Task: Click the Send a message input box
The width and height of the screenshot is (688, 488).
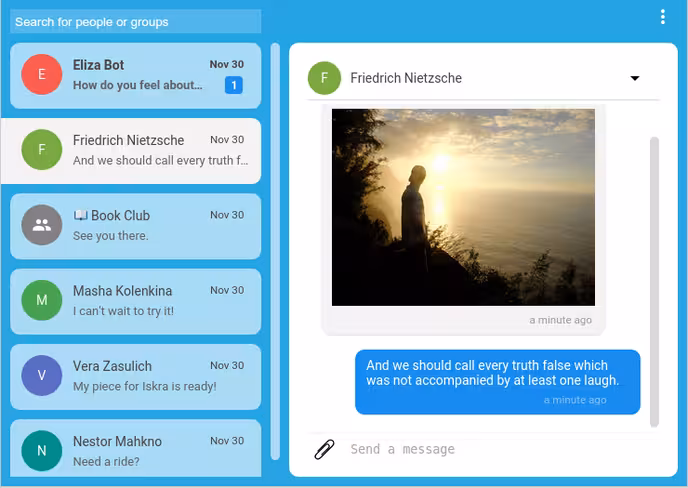Action: coord(500,449)
